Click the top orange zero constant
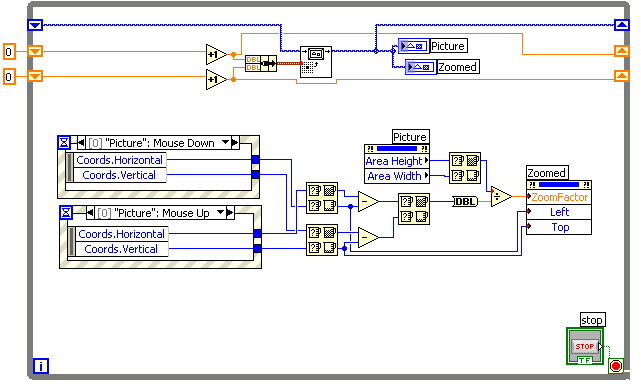641x392 pixels. [9, 52]
